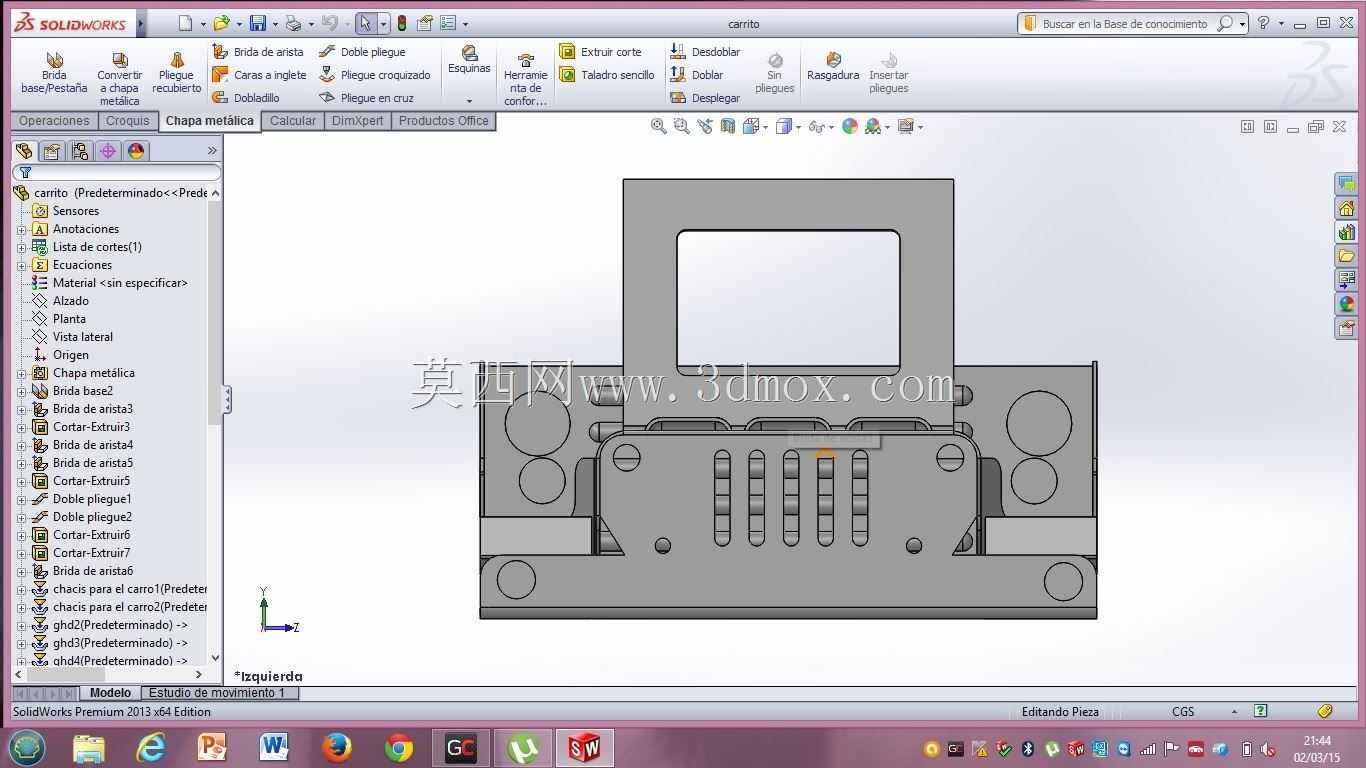Viewport: 1366px width, 768px height.
Task: Click the Brida base/Pestaña tool
Action: coord(54,73)
